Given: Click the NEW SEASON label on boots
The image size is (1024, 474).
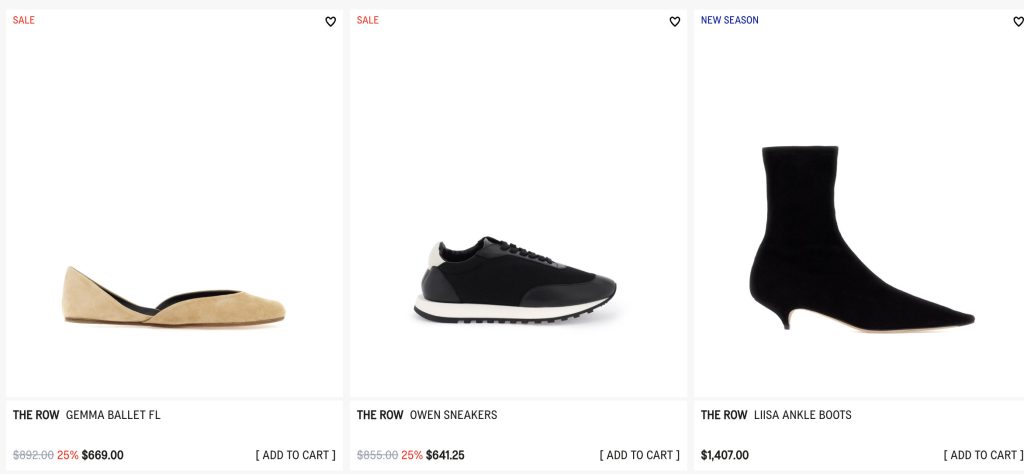Looking at the screenshot, I should point(730,20).
